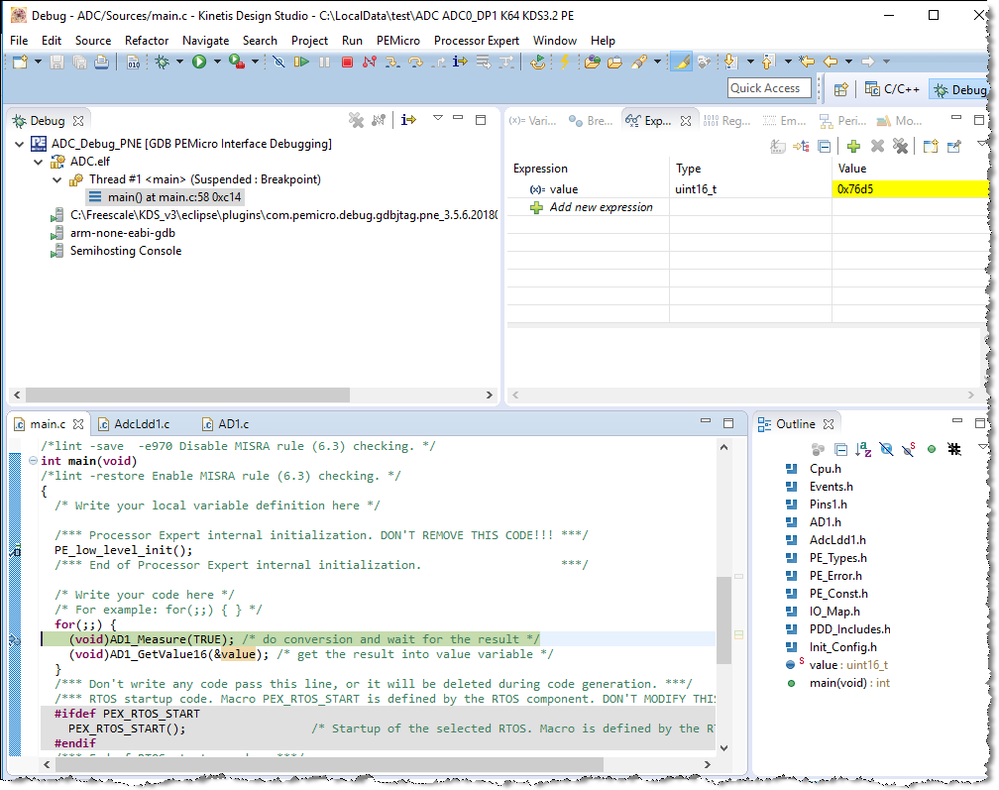
Task: Click Add new expression row
Action: (601, 207)
